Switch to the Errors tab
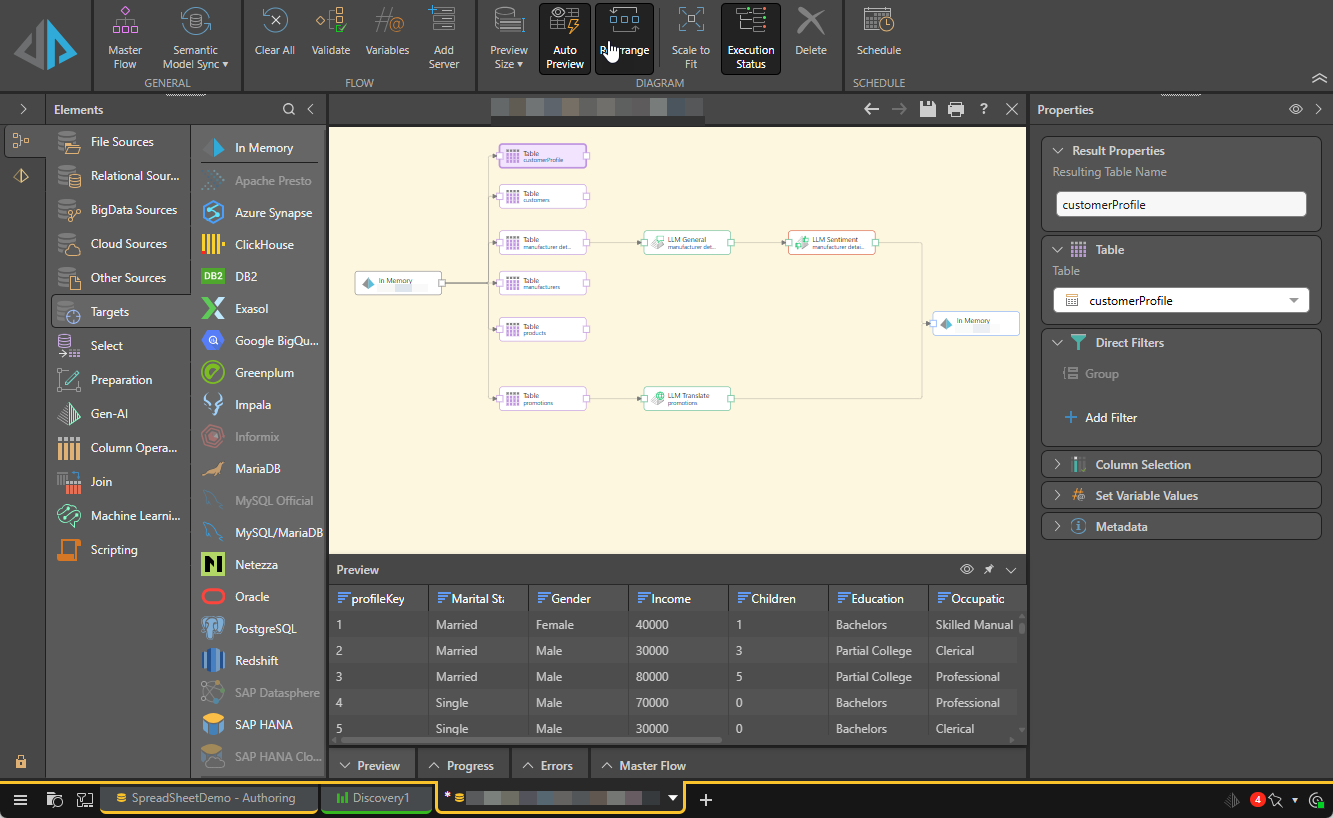 coord(549,766)
